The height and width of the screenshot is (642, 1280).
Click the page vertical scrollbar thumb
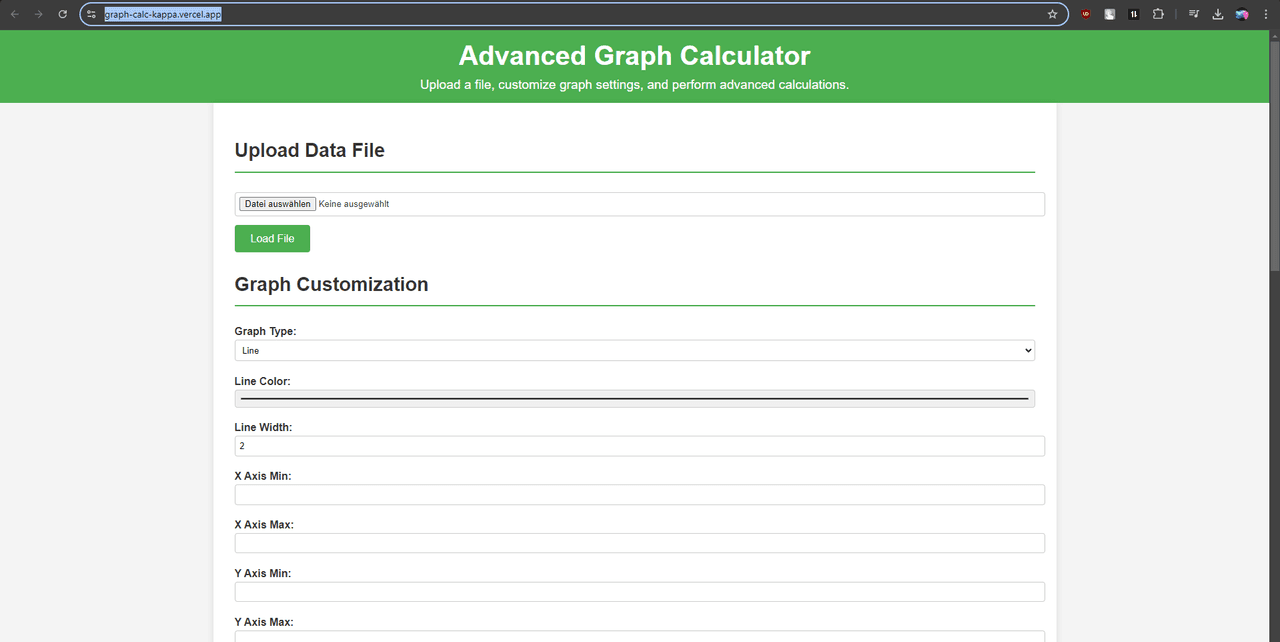pyautogui.click(x=1274, y=155)
